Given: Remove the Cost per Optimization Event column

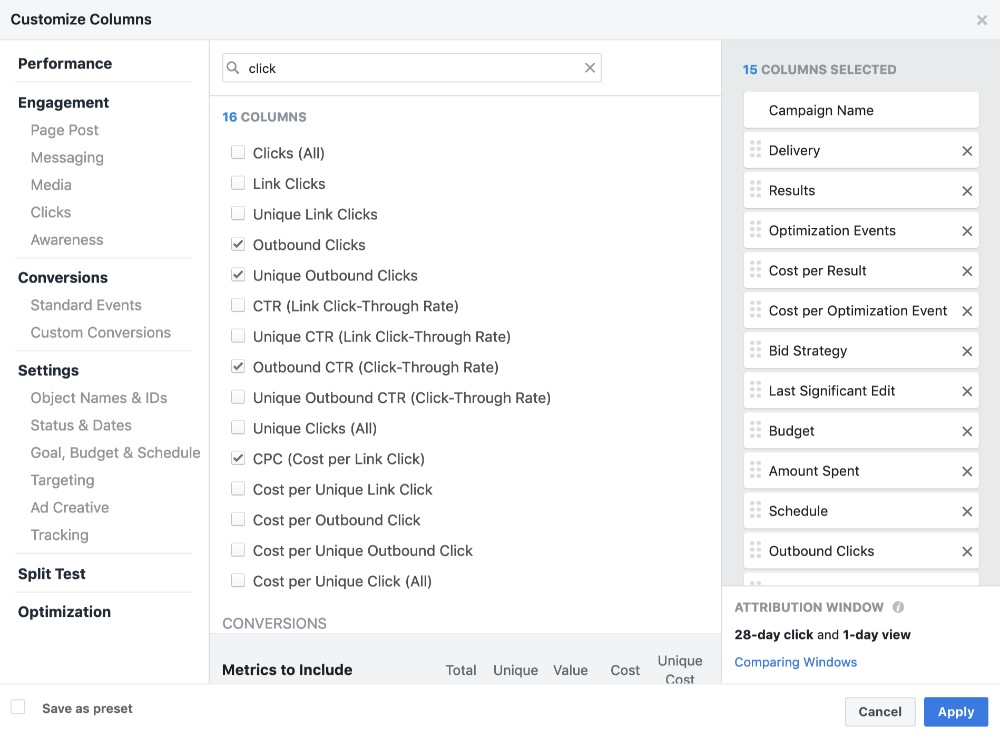Looking at the screenshot, I should point(967,311).
